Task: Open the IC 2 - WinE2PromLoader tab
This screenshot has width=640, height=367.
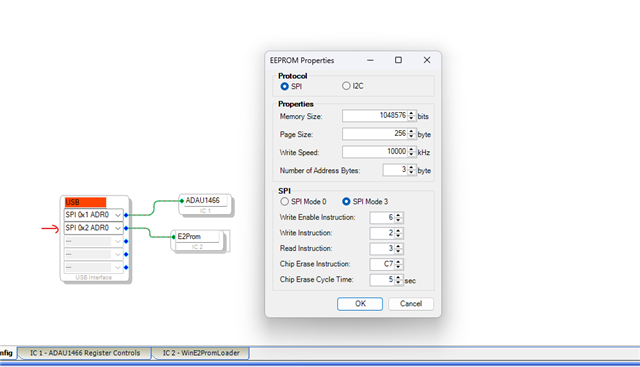Action: pos(201,353)
